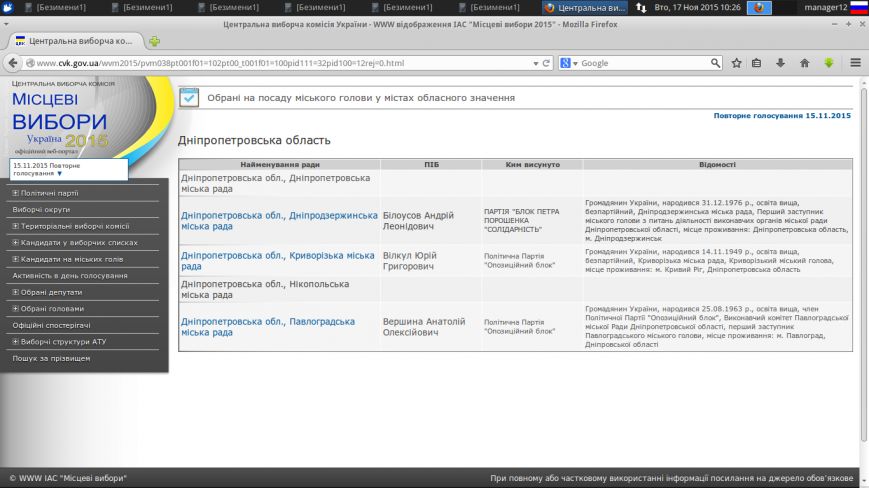Click the Ким висунуто column header

click(533, 165)
